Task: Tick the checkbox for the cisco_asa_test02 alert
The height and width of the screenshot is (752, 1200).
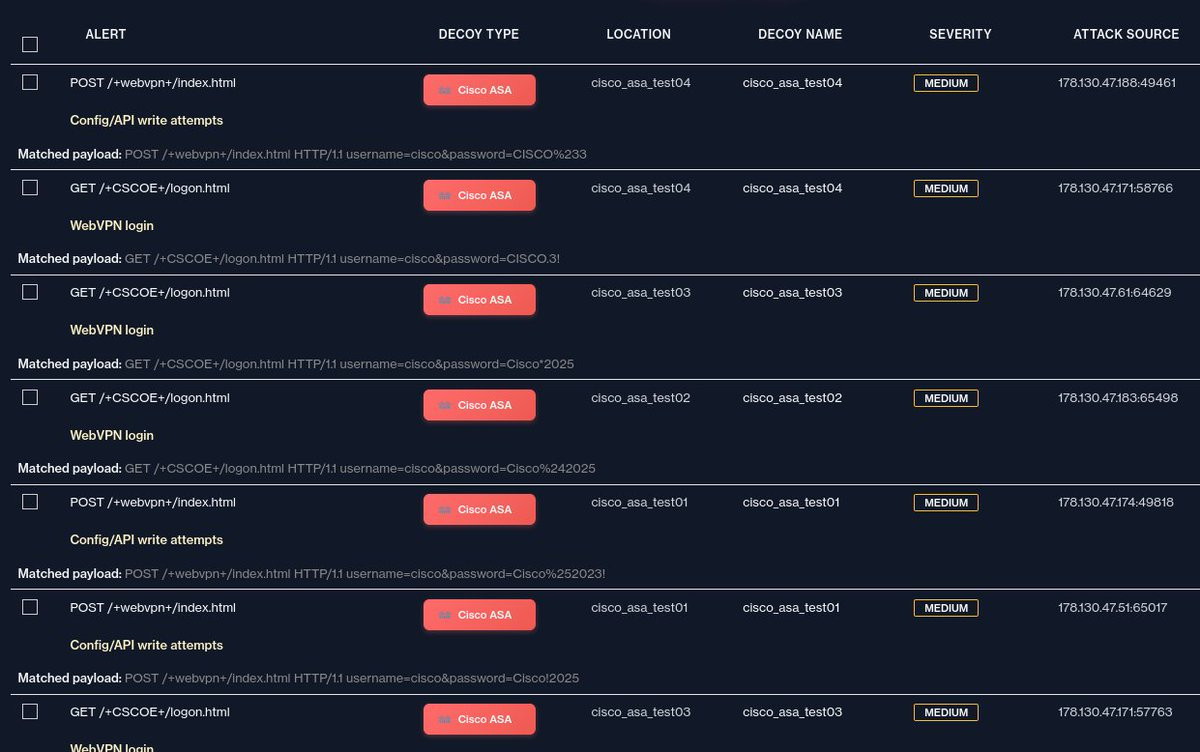Action: (x=30, y=397)
